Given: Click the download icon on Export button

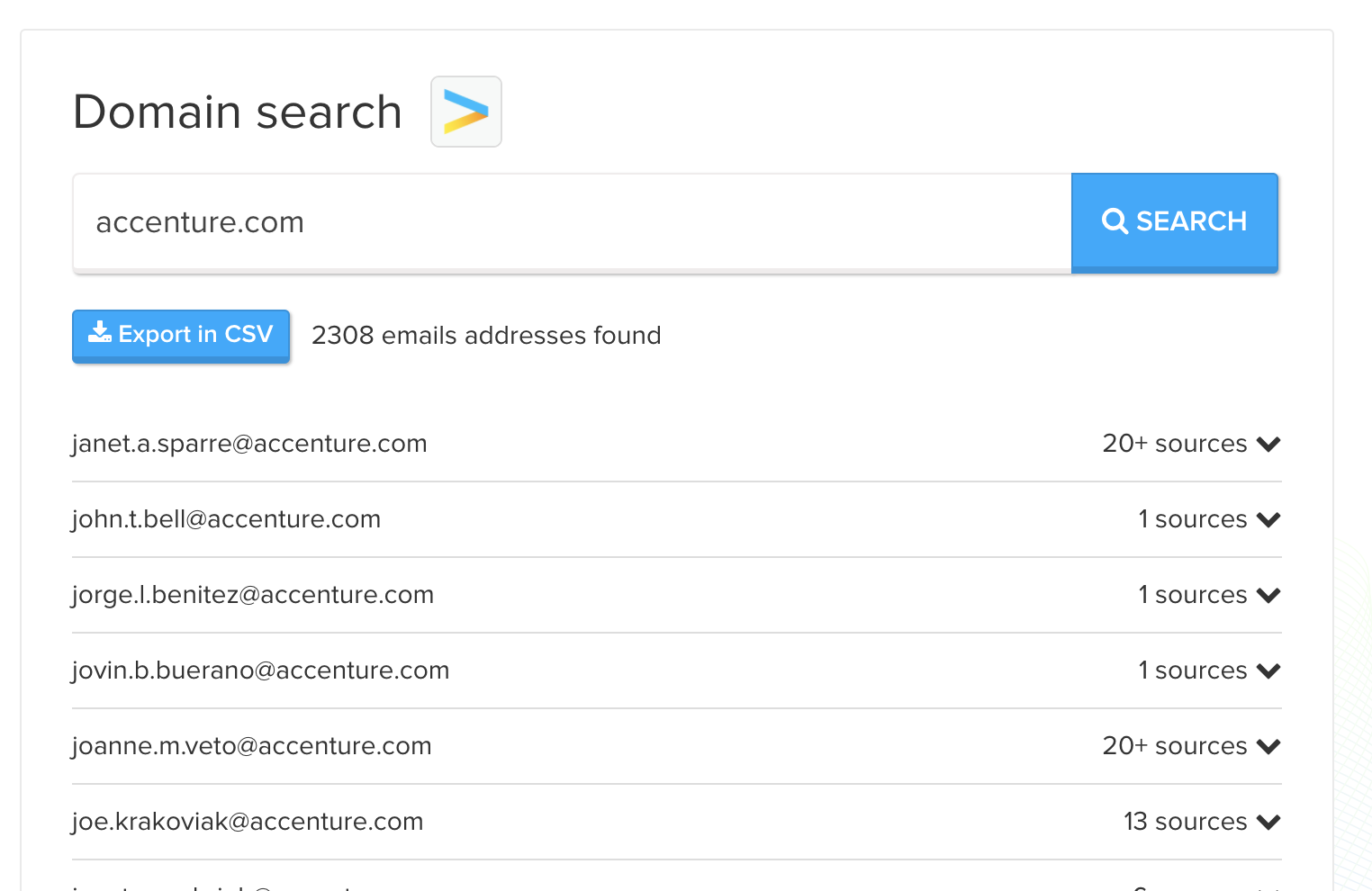Looking at the screenshot, I should tap(99, 333).
